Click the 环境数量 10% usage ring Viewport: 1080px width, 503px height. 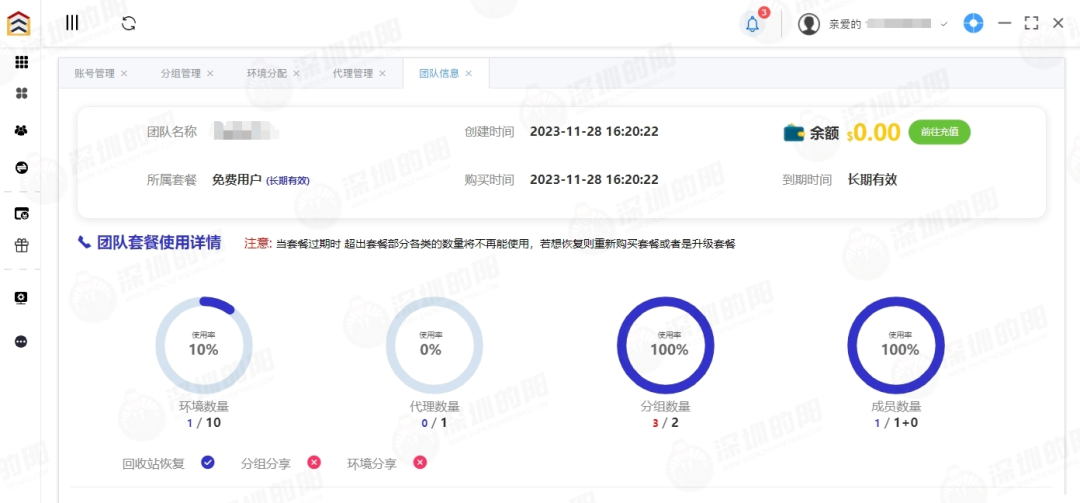click(204, 345)
